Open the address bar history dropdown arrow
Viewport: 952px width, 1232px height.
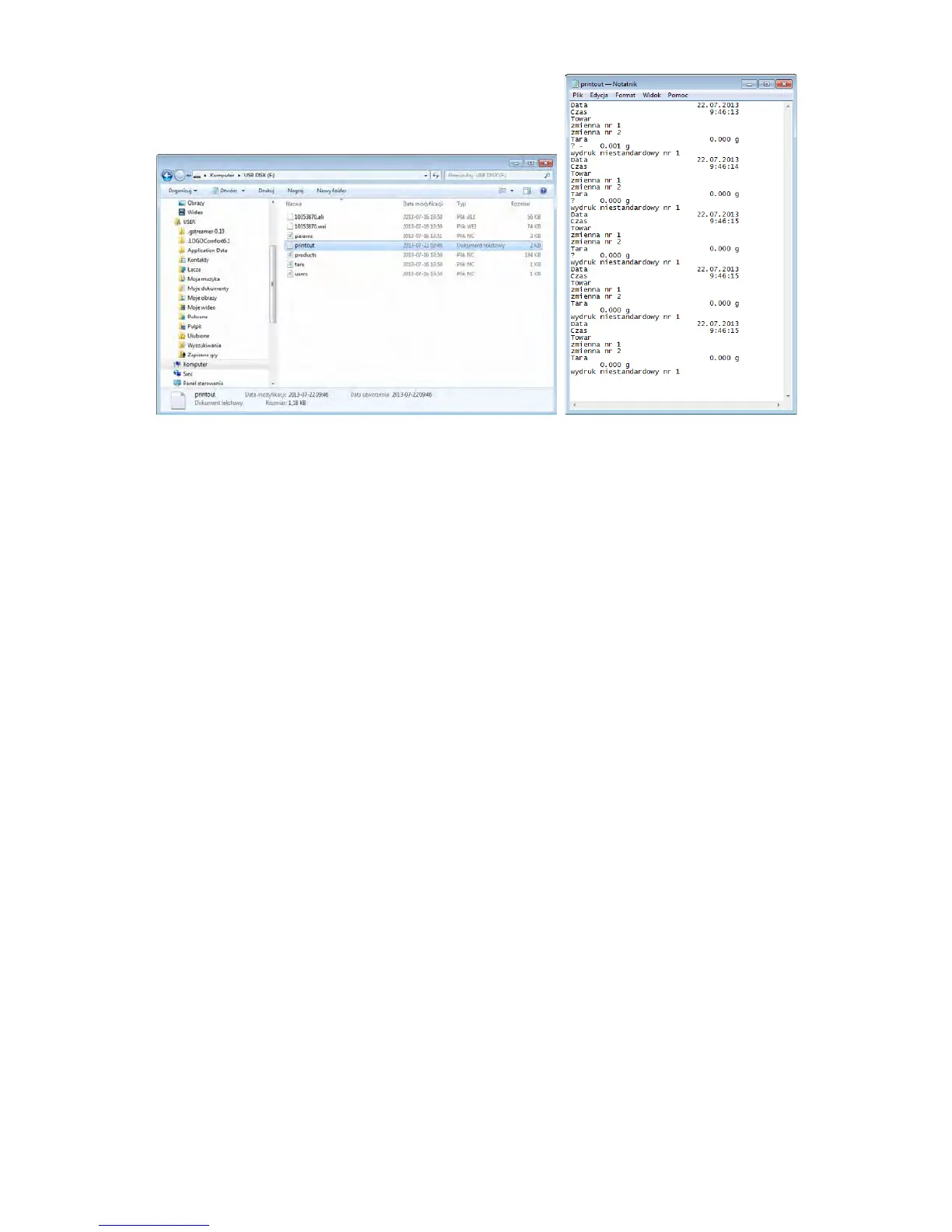(x=425, y=176)
